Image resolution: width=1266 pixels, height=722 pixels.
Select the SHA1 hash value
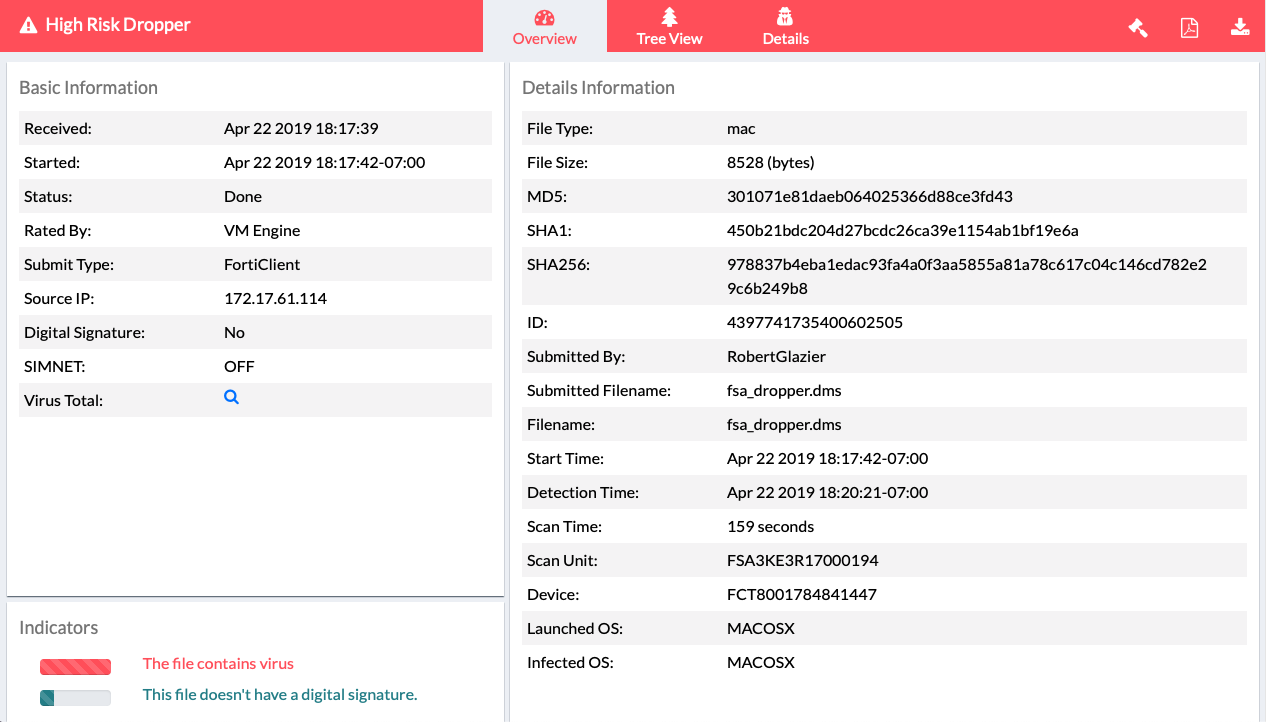pyautogui.click(x=902, y=230)
